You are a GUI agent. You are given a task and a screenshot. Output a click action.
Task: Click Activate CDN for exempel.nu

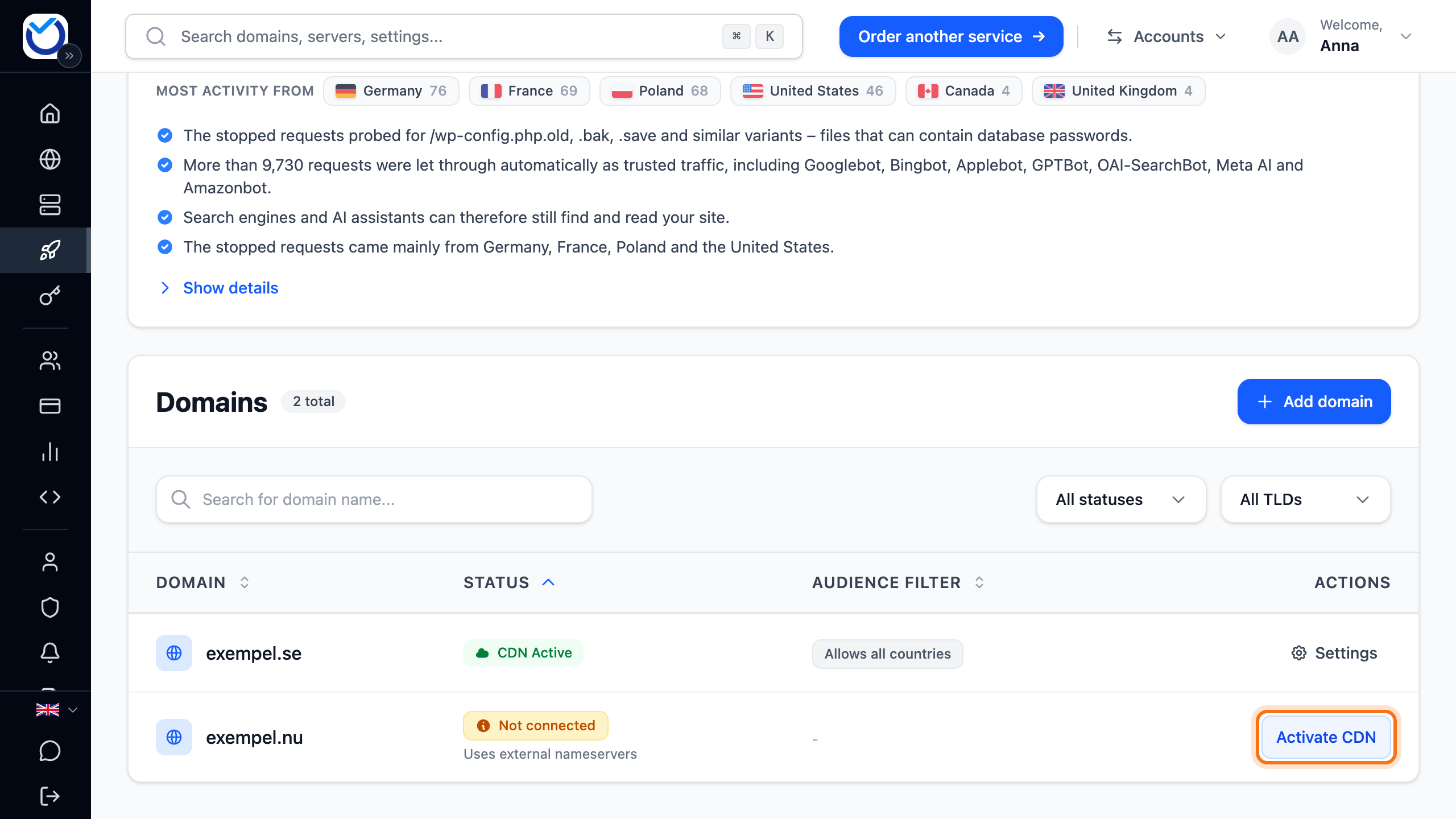pyautogui.click(x=1326, y=737)
